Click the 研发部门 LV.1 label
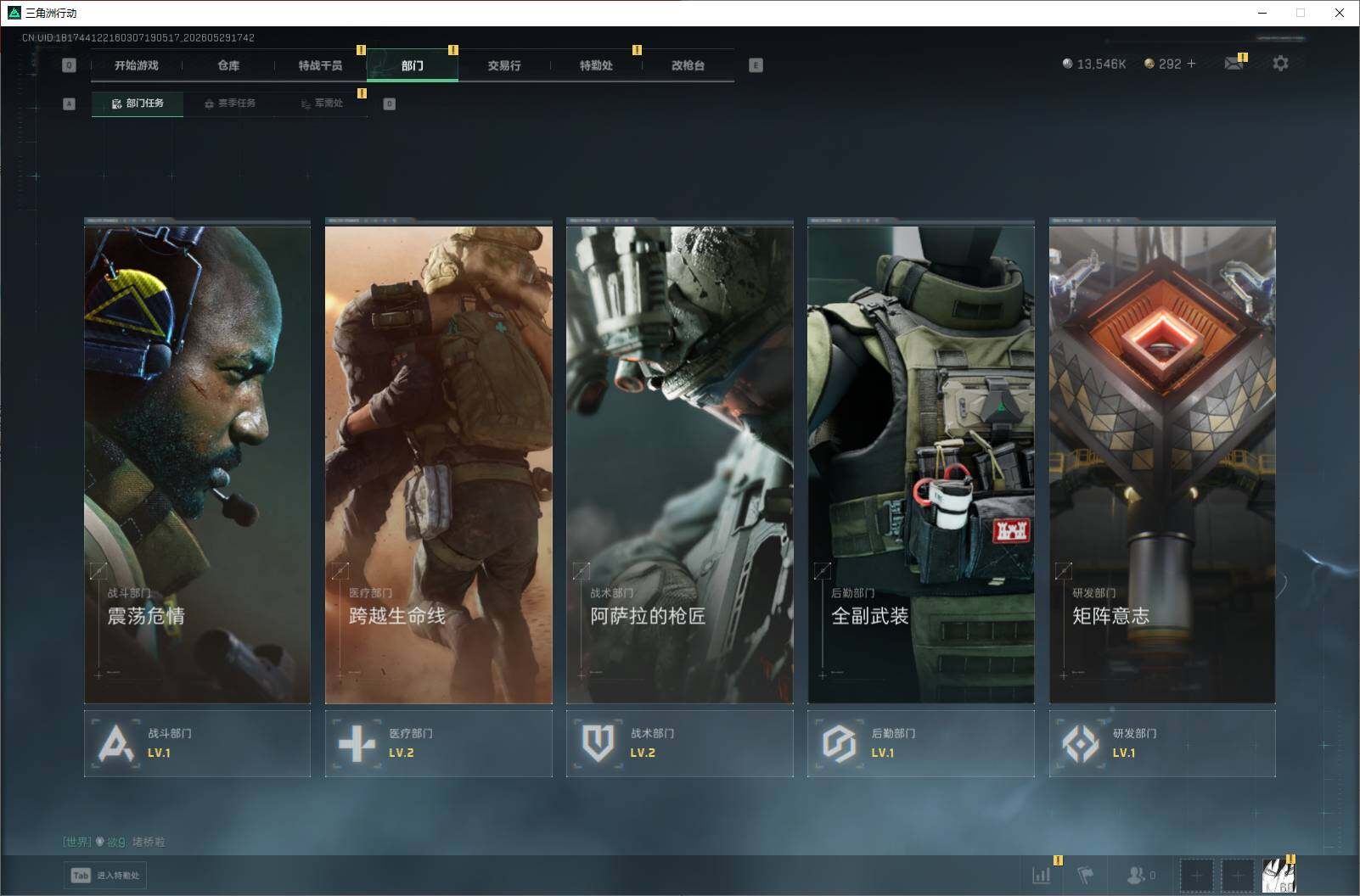Image resolution: width=1360 pixels, height=896 pixels. coord(1134,743)
